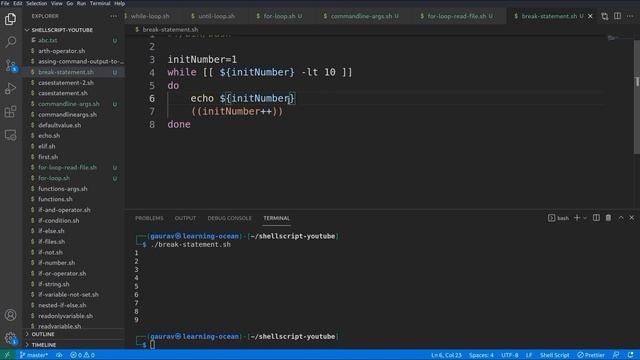This screenshot has height=360, width=640.
Task: Click the master branch in status bar
Action: tap(33, 355)
